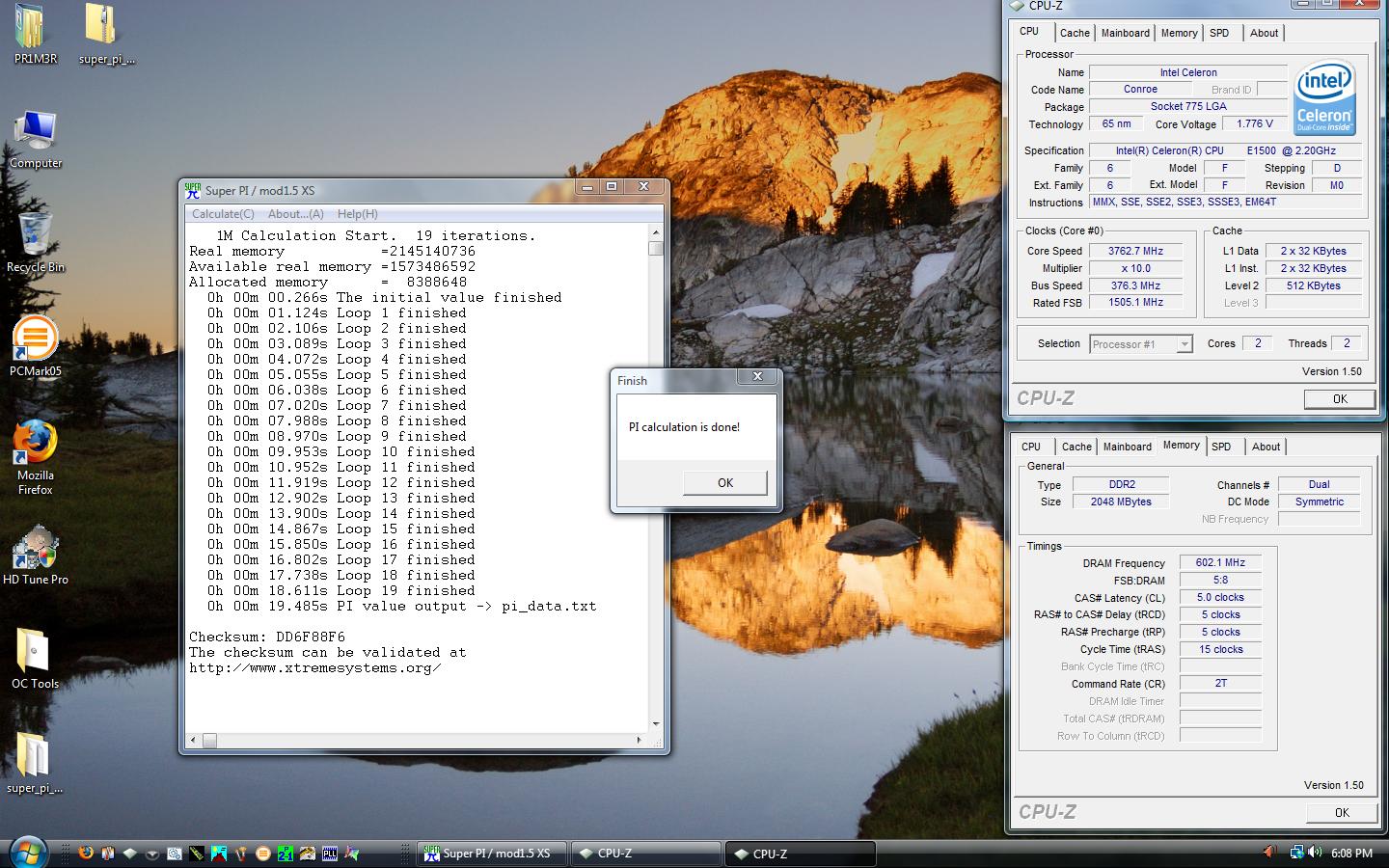This screenshot has width=1389, height=868.
Task: Click the second CPU-Z taskbar button
Action: click(802, 854)
